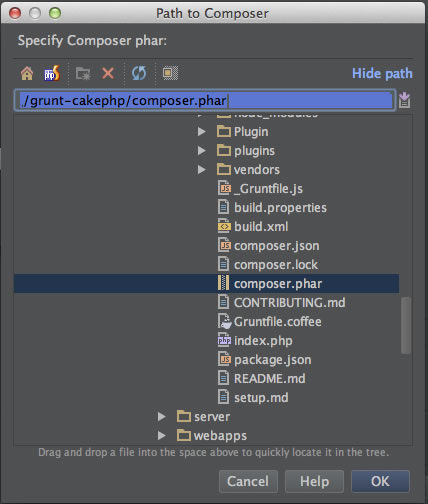Click the vertical scrollbar thumb

(x=406, y=325)
